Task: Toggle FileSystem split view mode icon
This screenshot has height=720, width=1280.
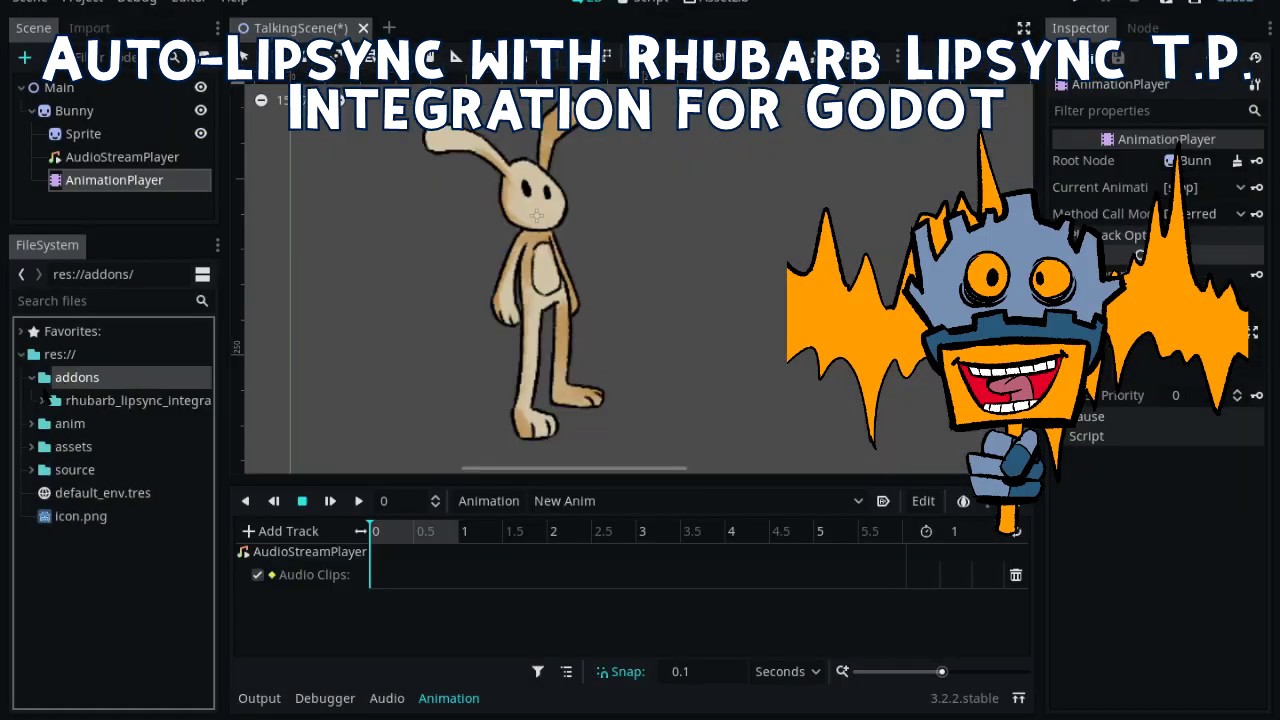Action: pos(202,274)
